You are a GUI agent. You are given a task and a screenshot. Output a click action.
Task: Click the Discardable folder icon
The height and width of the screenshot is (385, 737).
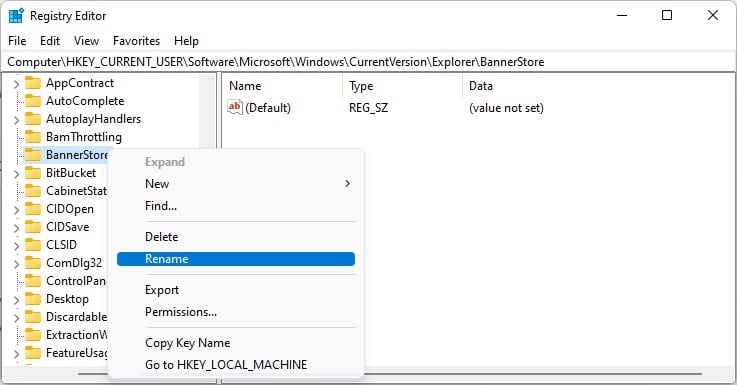pos(32,317)
